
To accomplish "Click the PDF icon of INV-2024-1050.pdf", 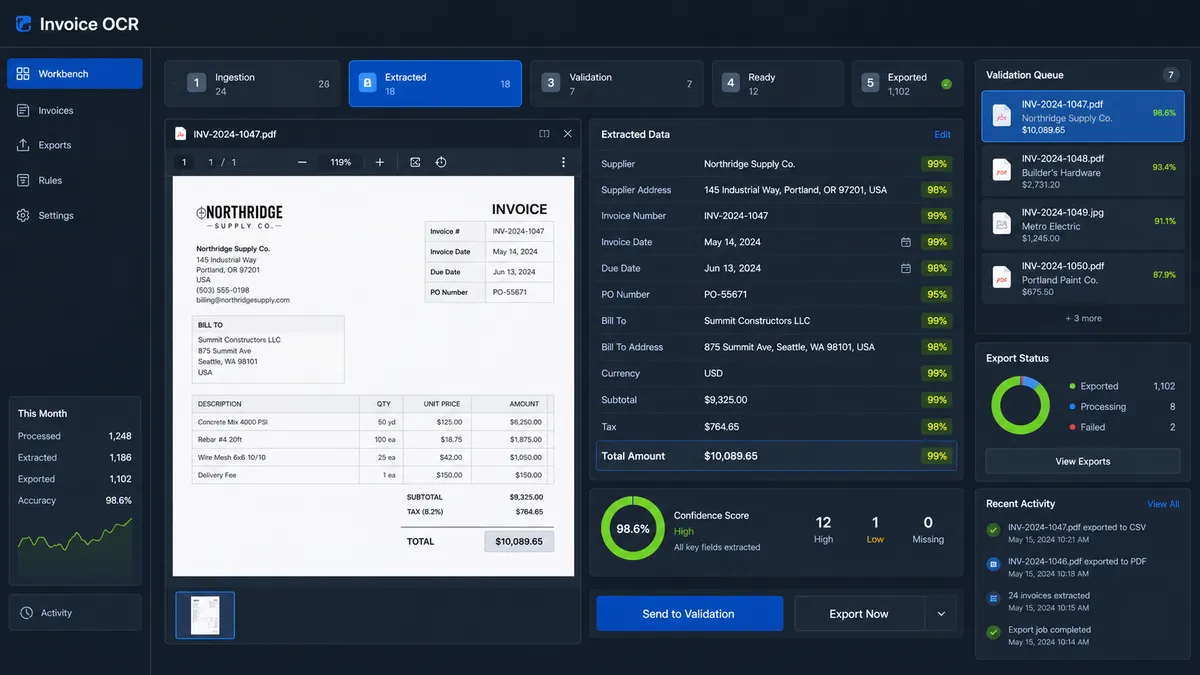I will tap(1002, 279).
